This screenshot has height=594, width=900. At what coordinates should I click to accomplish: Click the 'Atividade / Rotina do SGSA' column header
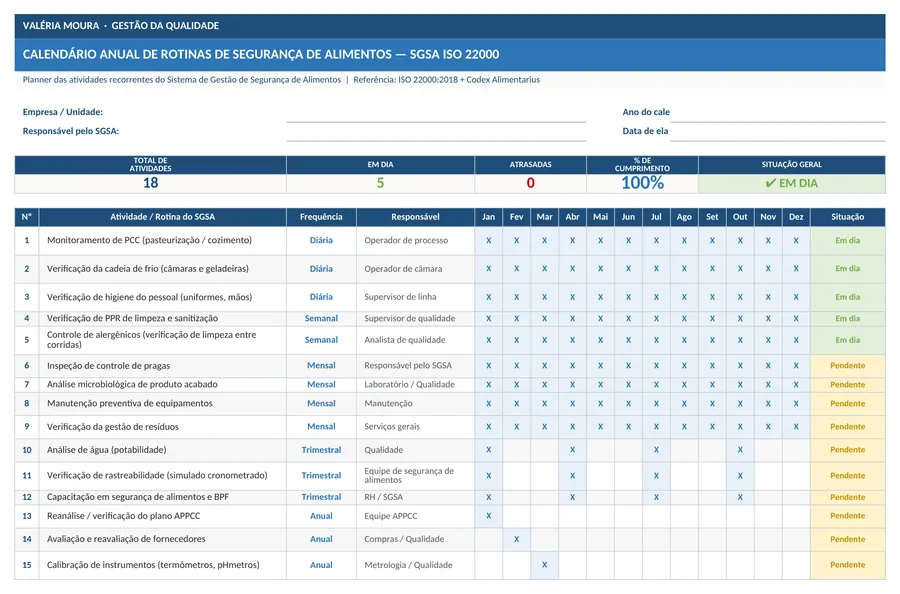click(162, 217)
